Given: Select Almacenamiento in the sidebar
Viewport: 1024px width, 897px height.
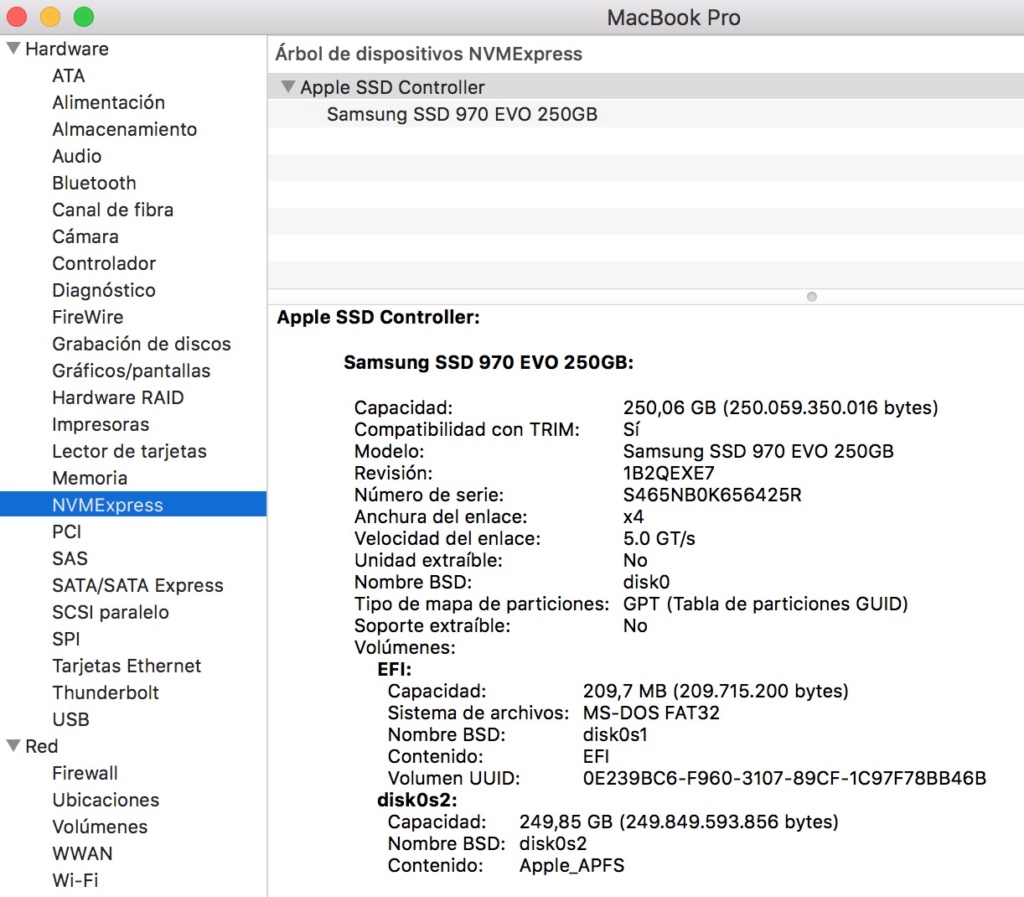Looking at the screenshot, I should [125, 129].
